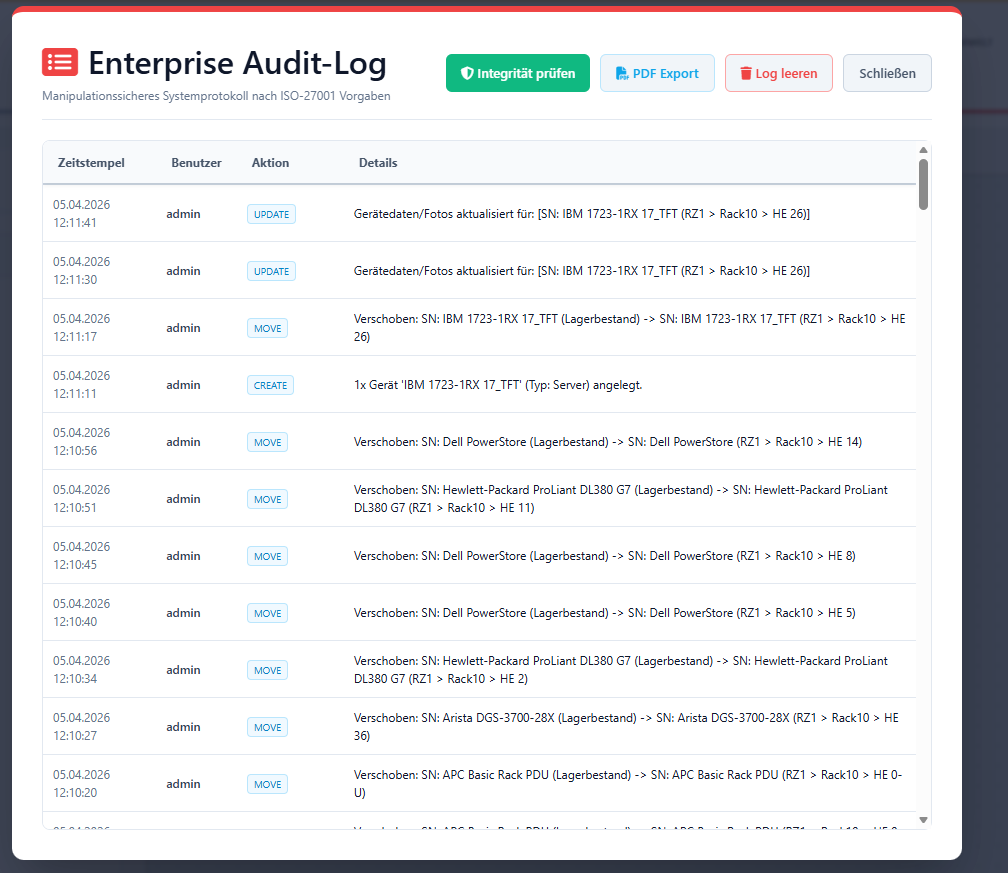Click timestamp 05.04.2026 12:10:51

[82, 499]
